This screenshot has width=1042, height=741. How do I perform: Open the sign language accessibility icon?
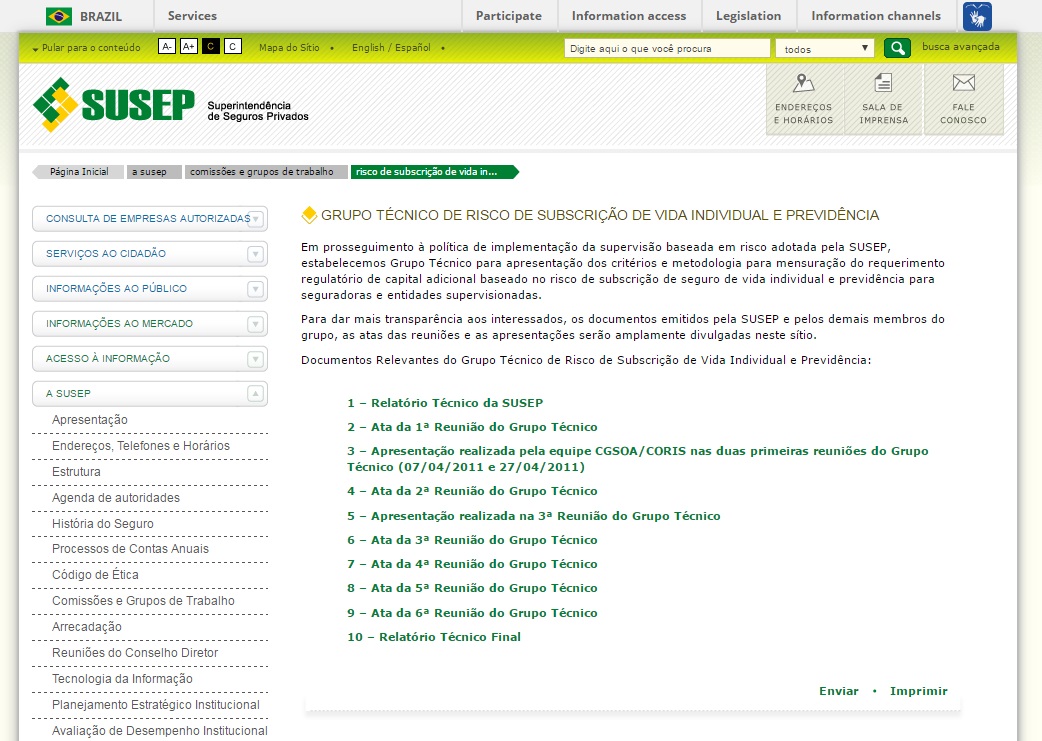[x=977, y=16]
